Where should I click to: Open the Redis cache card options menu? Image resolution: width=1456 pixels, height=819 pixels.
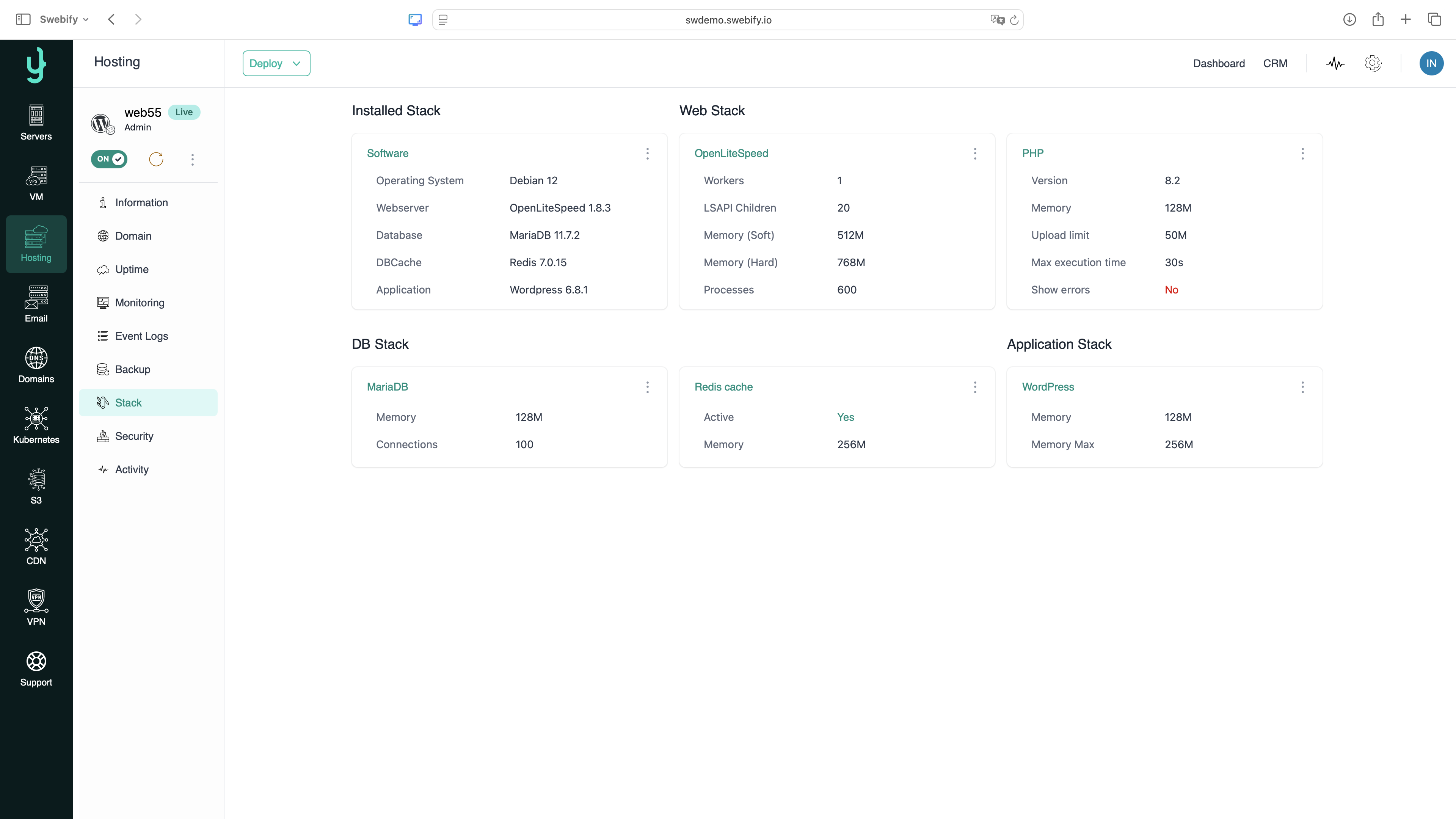[975, 387]
